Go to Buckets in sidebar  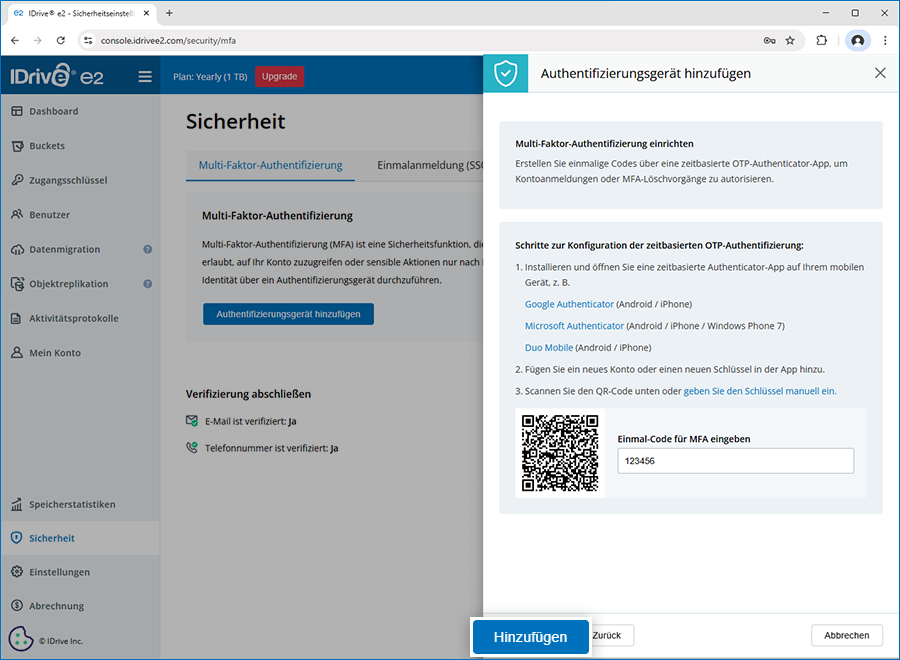click(x=47, y=146)
